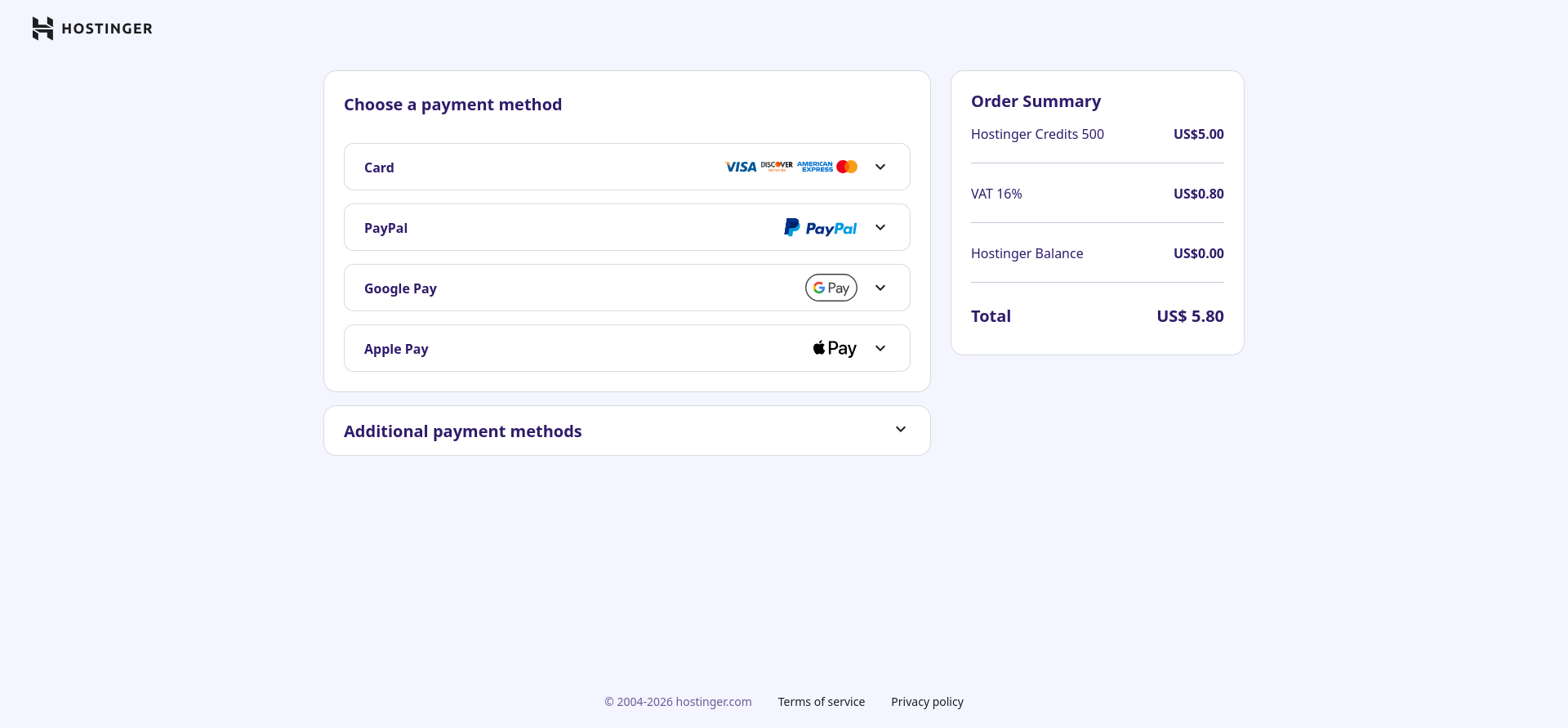Click the 2004-2026 hostinger.com copyright text
This screenshot has width=1568, height=728.
click(x=678, y=702)
